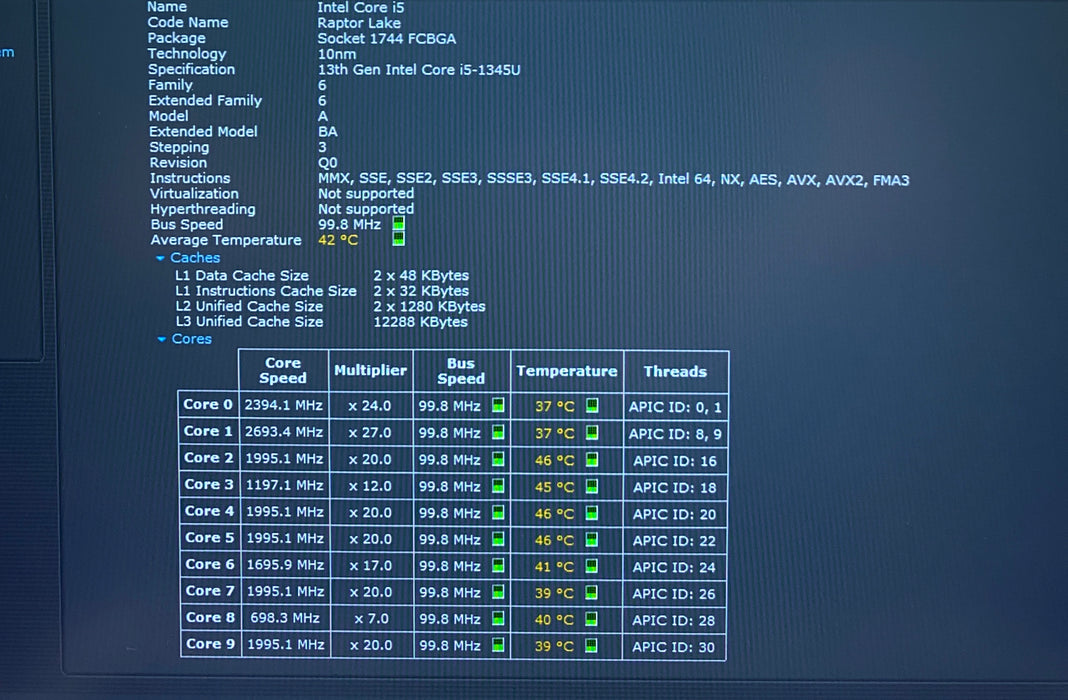Click the 'x 12.0' multiplier cell for Core 3
1068x700 pixels.
pos(371,486)
